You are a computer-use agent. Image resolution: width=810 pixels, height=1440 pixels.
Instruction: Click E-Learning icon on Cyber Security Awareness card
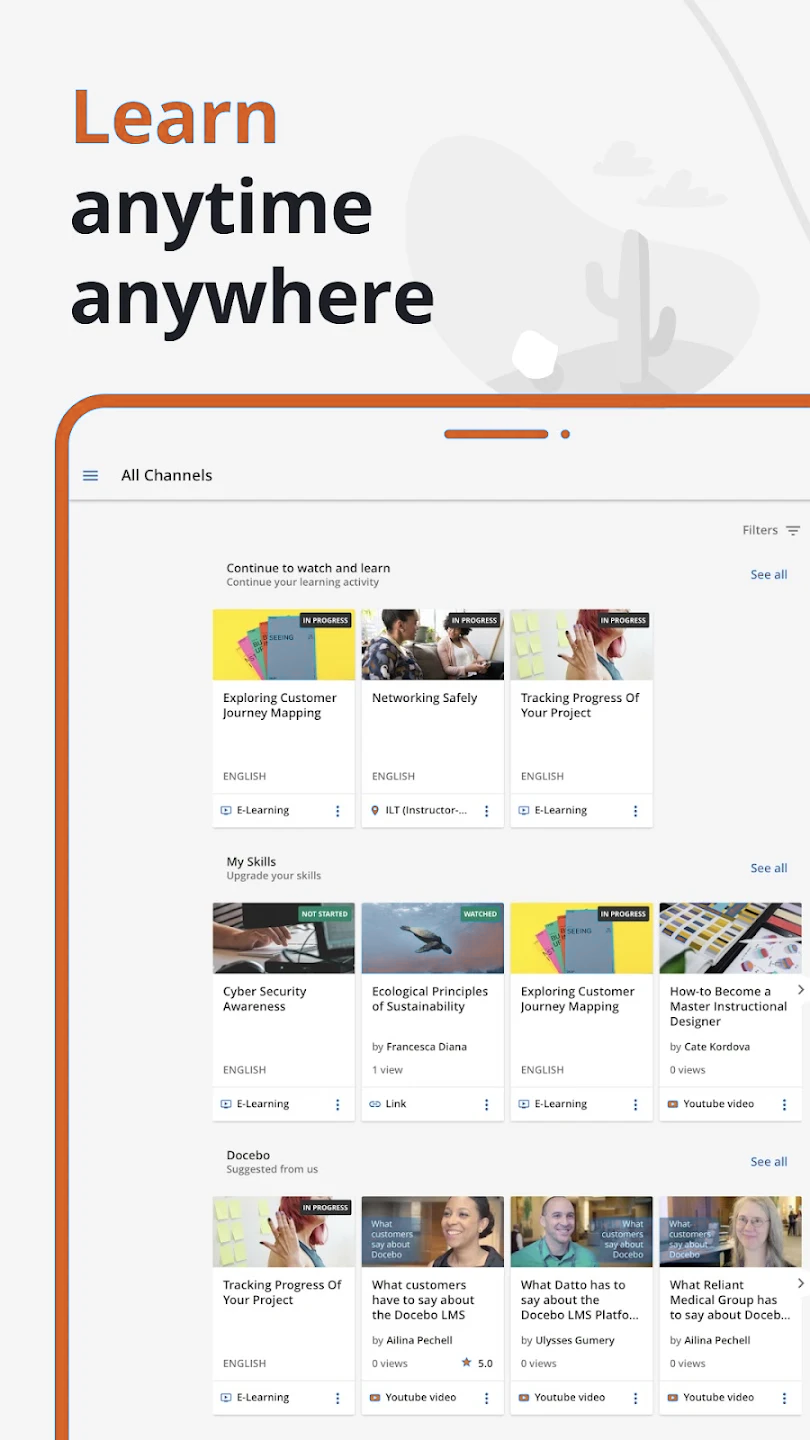click(x=226, y=1104)
